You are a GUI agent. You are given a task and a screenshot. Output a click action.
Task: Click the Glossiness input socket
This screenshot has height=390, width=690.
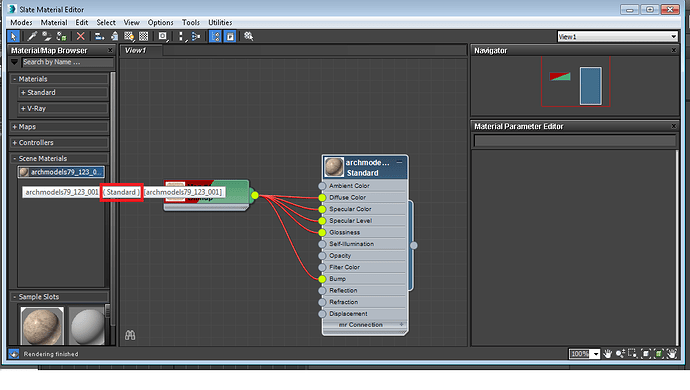click(x=322, y=232)
